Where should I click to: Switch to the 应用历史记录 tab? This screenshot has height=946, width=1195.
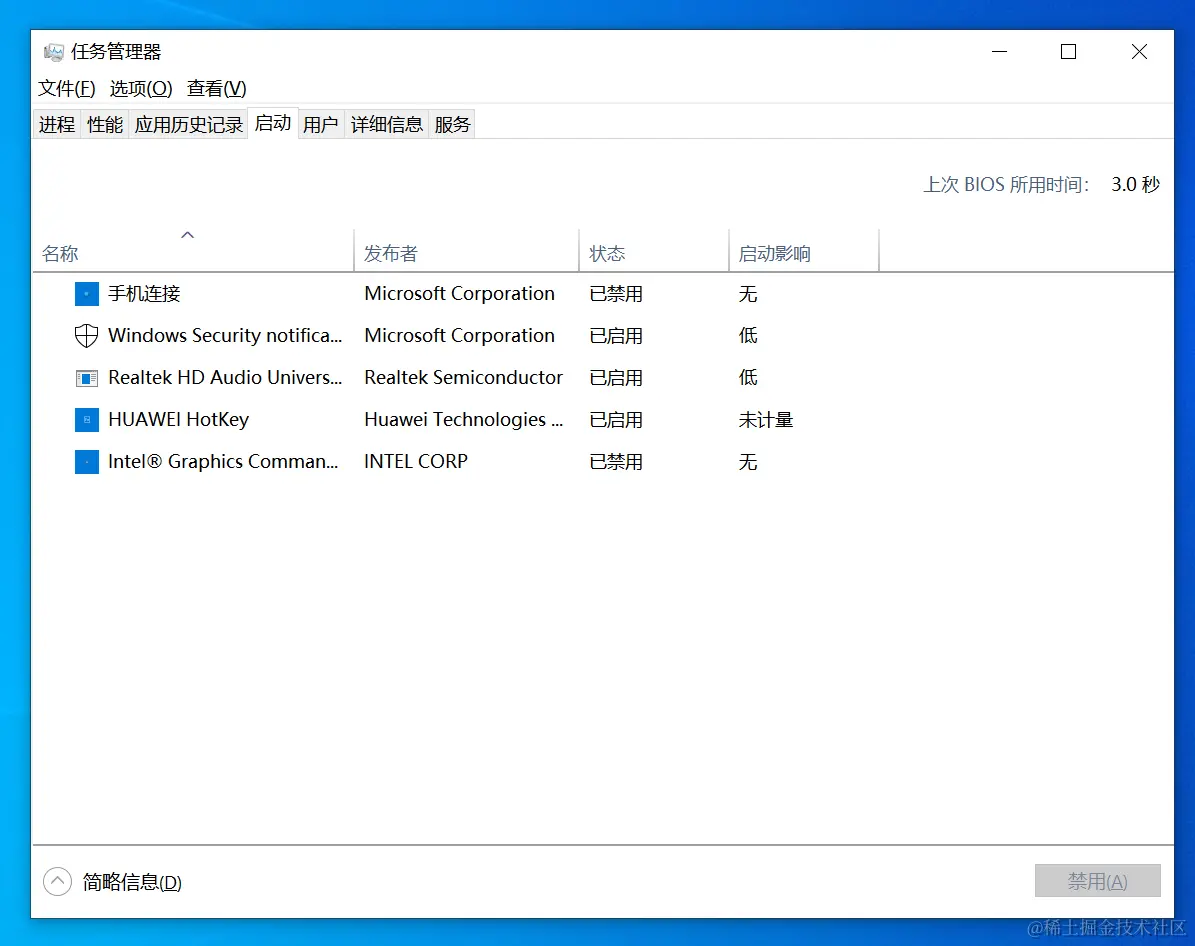click(188, 124)
